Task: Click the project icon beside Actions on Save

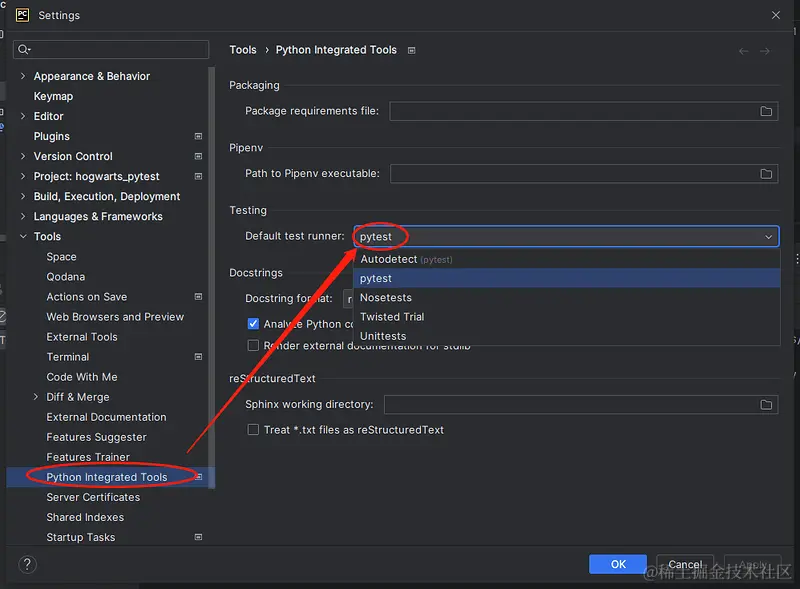Action: 198,297
